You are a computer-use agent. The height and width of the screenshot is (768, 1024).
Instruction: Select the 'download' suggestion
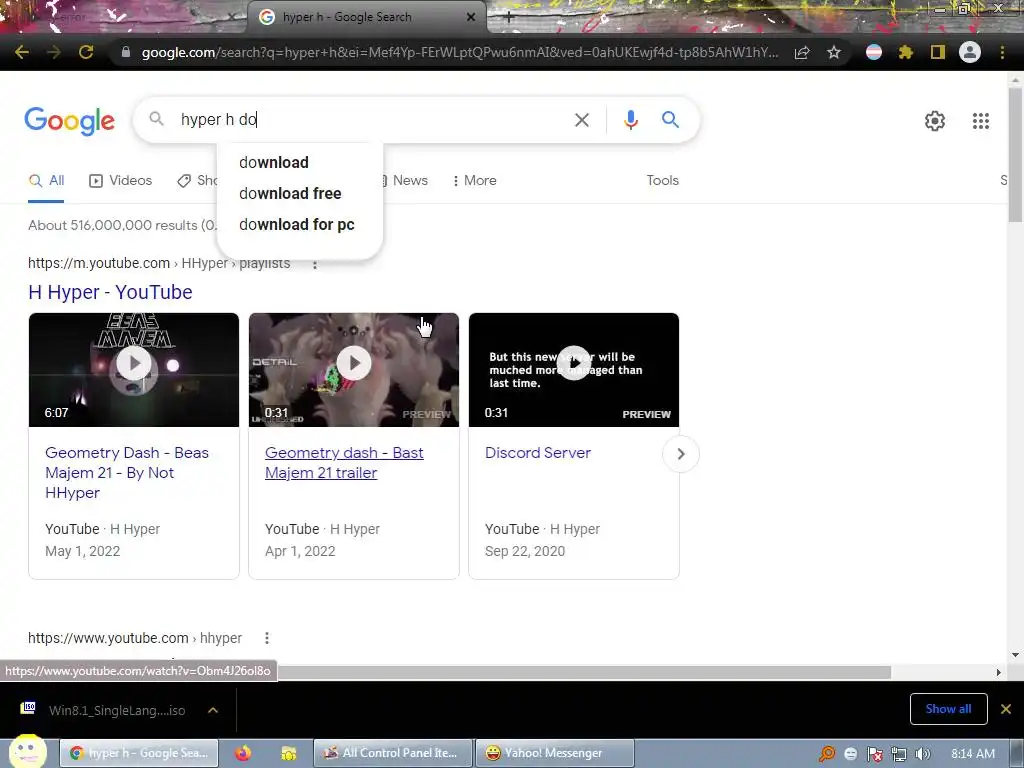pyautogui.click(x=274, y=163)
